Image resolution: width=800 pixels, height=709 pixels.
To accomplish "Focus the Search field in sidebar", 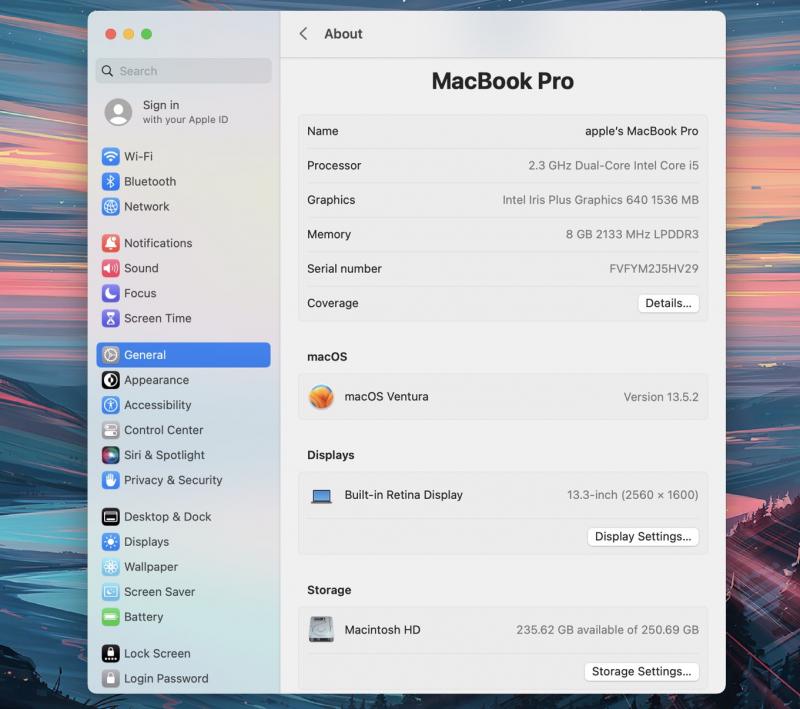I will (x=184, y=71).
